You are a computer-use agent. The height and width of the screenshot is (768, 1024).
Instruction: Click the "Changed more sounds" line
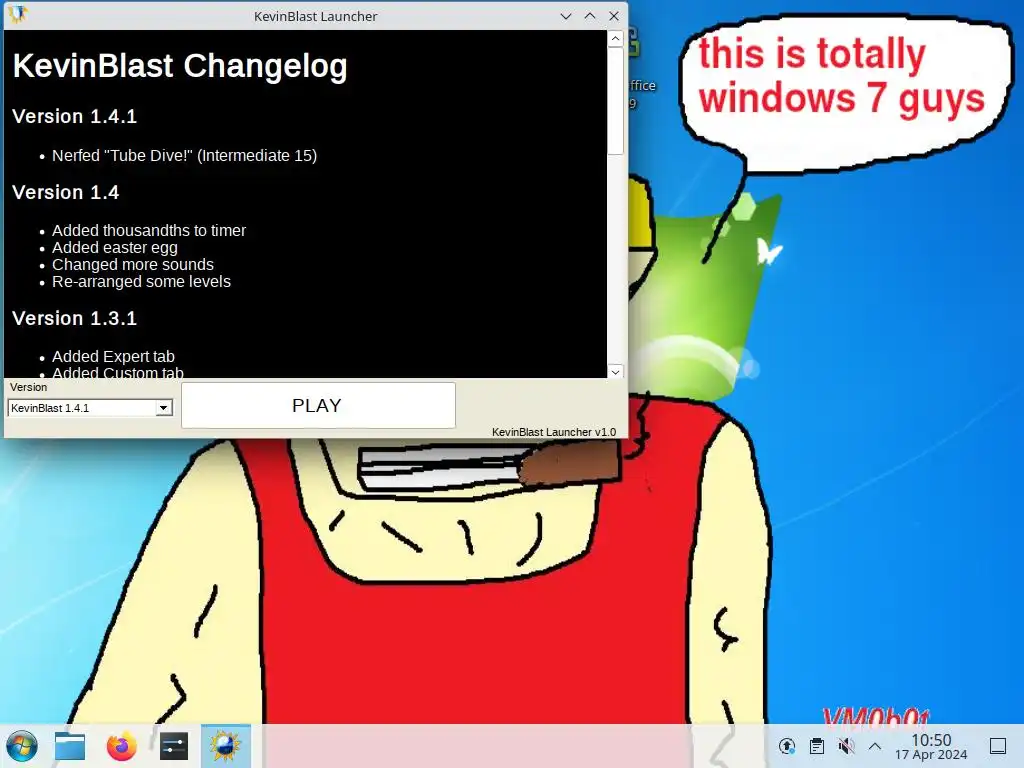click(133, 264)
